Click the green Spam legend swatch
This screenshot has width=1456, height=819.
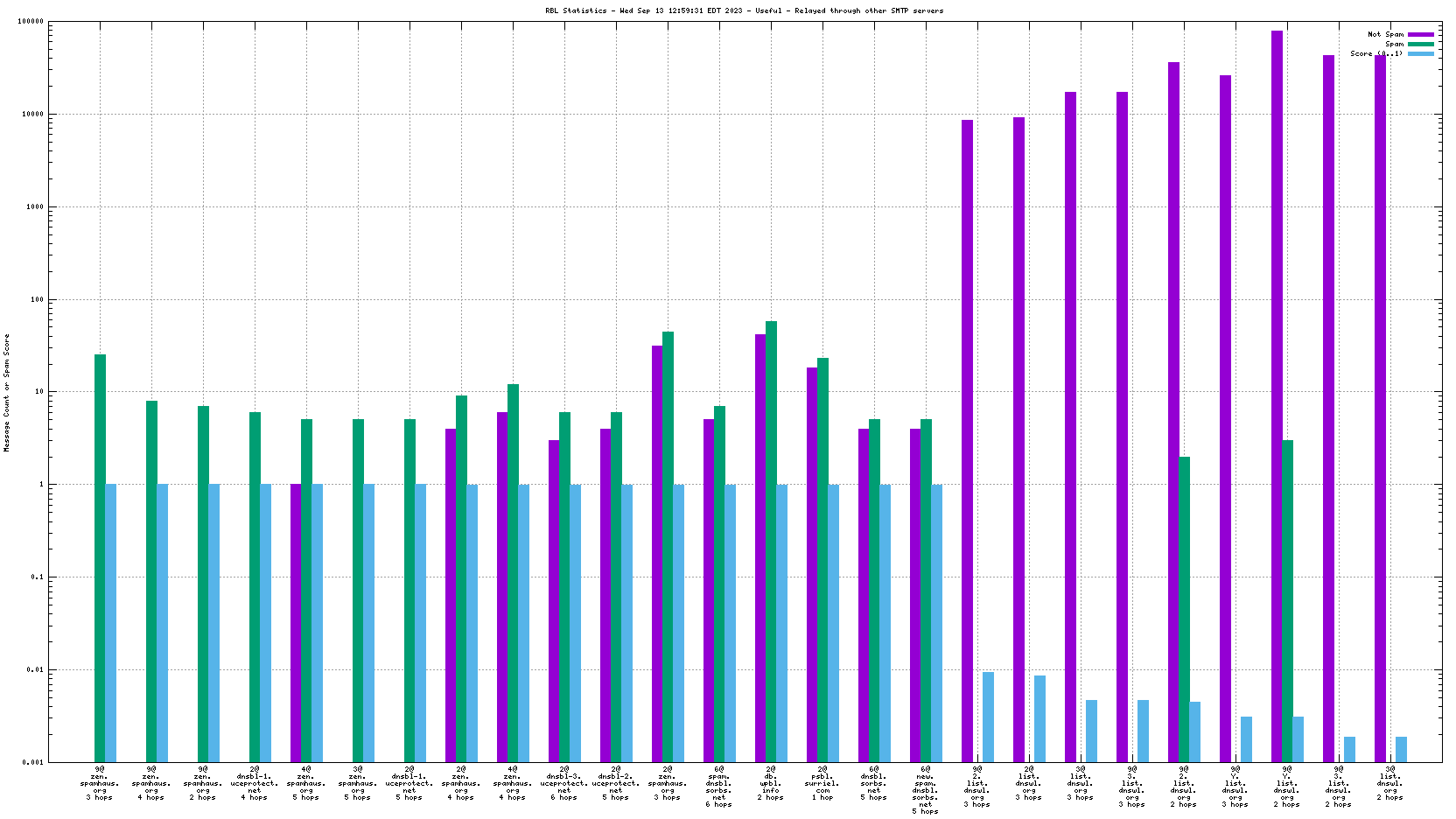pos(1420,44)
